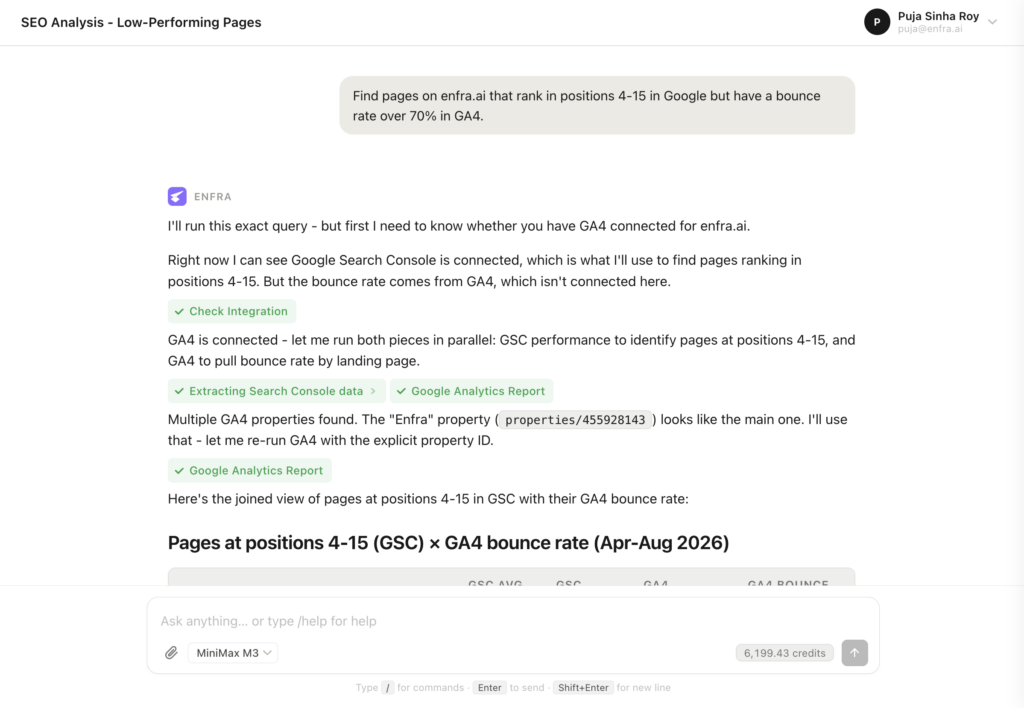Click the GSC AVG column header
Image resolution: width=1024 pixels, height=708 pixels.
click(x=495, y=583)
